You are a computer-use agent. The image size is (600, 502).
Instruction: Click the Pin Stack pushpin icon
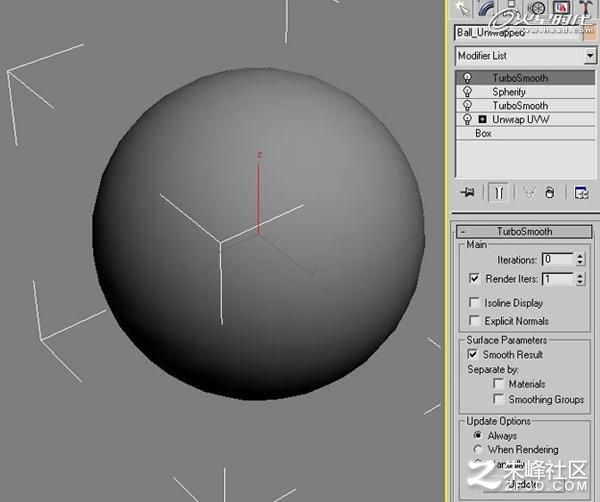coord(467,192)
